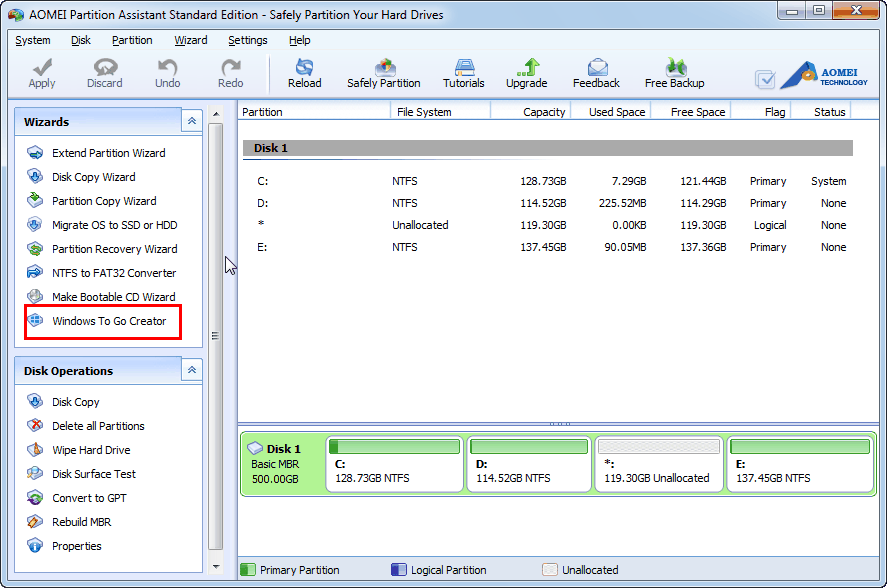Select the C: partition row
The image size is (887, 588).
pyautogui.click(x=548, y=181)
